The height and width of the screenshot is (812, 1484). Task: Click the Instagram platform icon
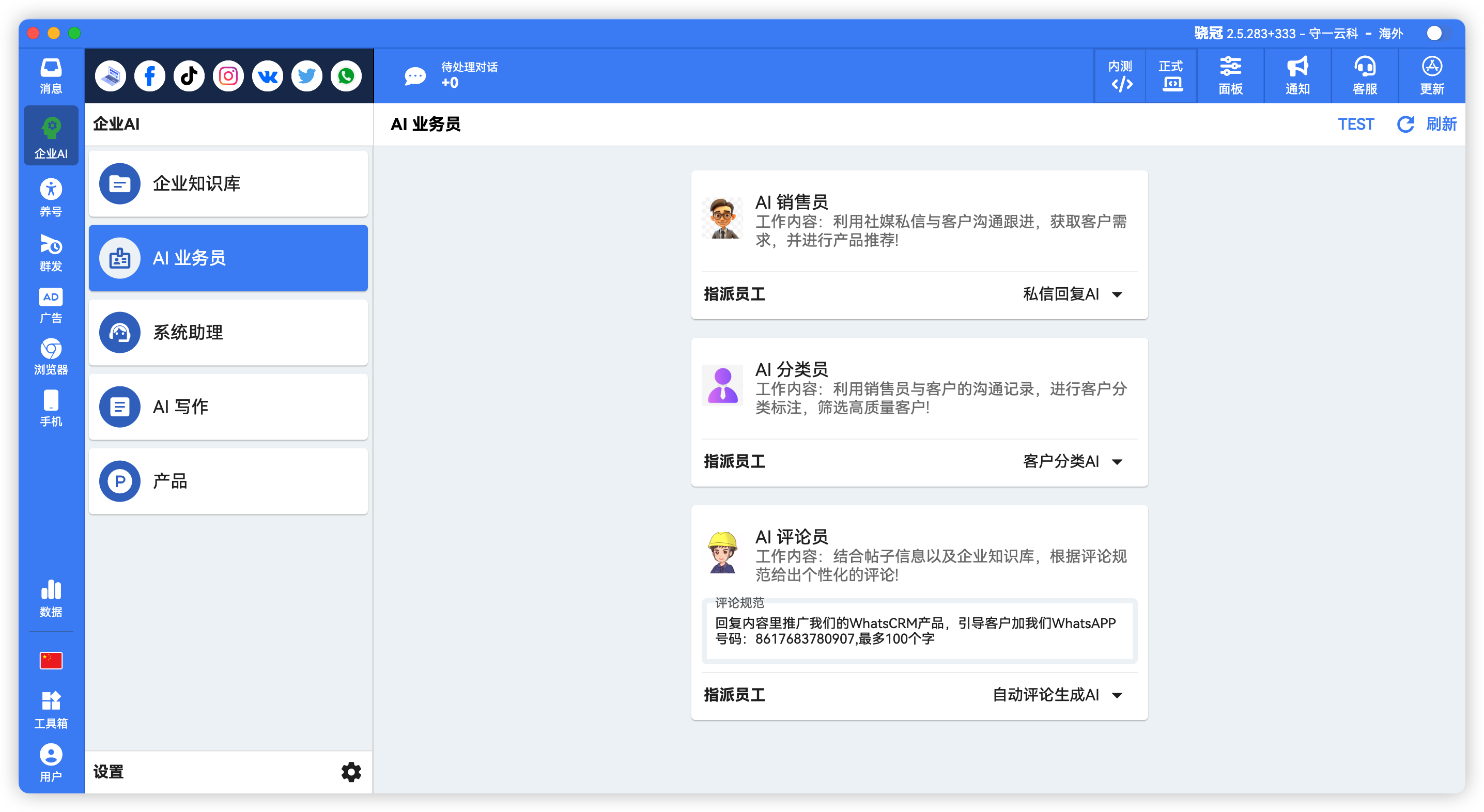pos(228,76)
